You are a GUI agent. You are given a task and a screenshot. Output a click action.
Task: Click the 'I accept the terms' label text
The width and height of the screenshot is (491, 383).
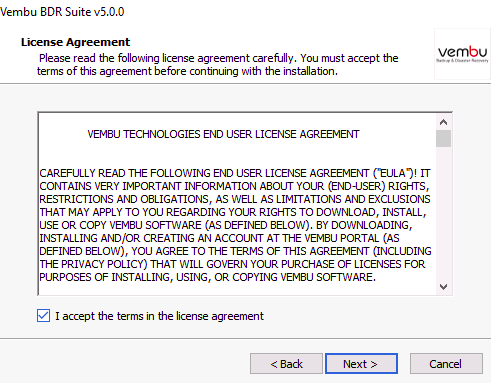coord(159,316)
